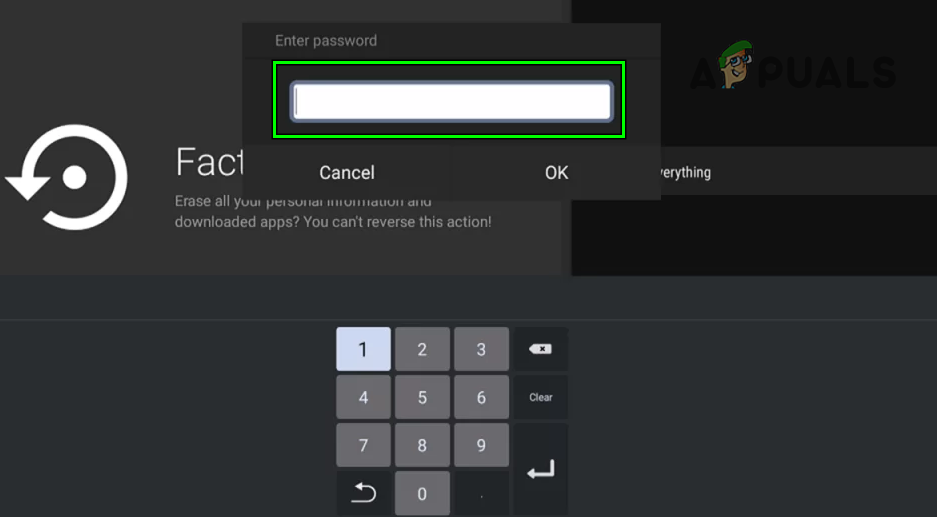Tap the period key on keypad

click(481, 493)
